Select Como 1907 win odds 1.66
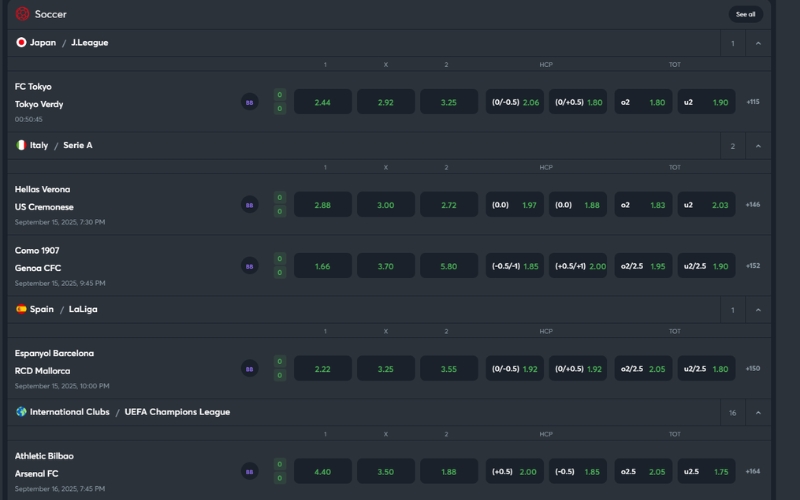Image resolution: width=800 pixels, height=500 pixels. pos(322,266)
